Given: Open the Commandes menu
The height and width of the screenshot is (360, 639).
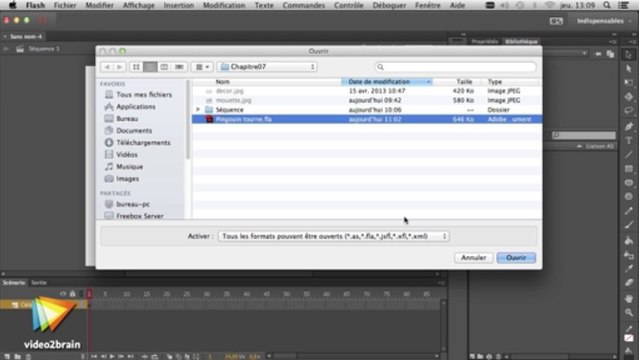Looking at the screenshot, I should pyautogui.click(x=304, y=5).
